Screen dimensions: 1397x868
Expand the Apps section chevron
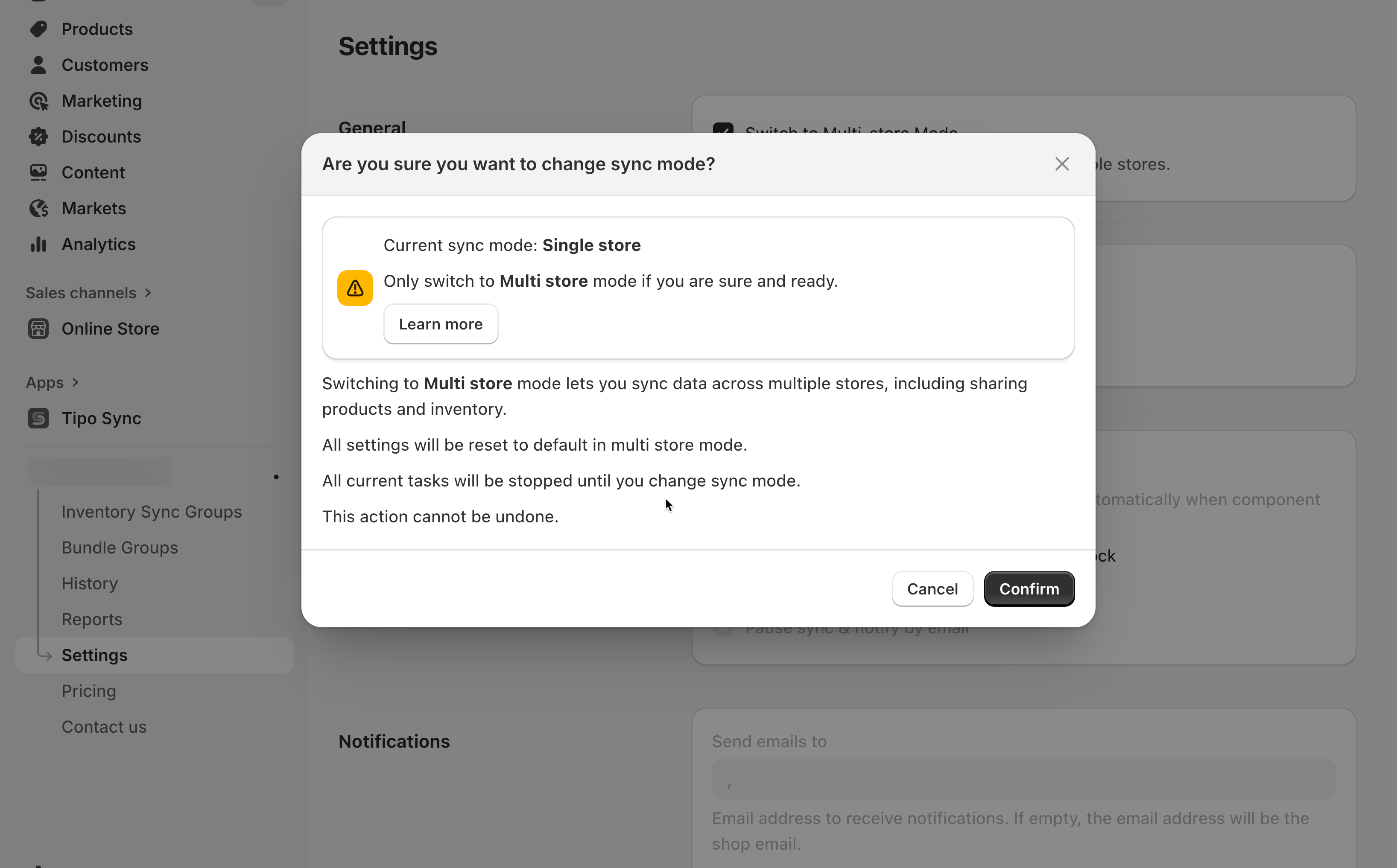pos(75,382)
